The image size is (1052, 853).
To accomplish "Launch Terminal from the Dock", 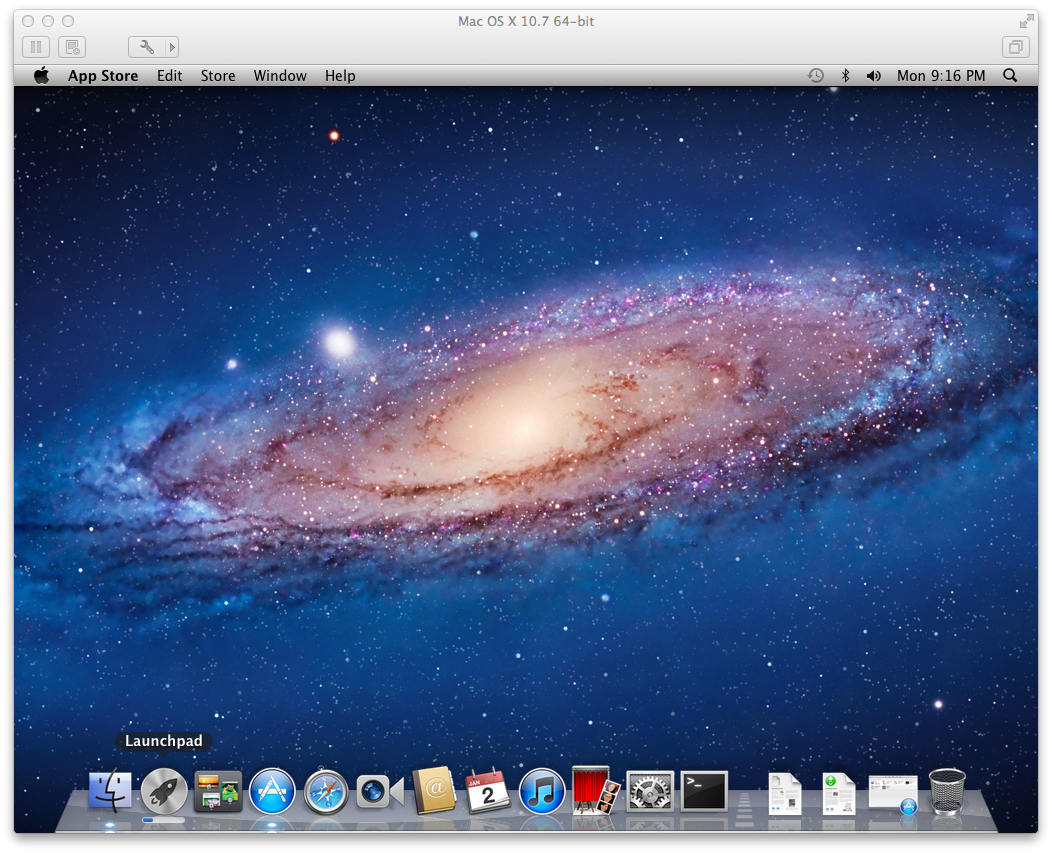I will click(704, 791).
